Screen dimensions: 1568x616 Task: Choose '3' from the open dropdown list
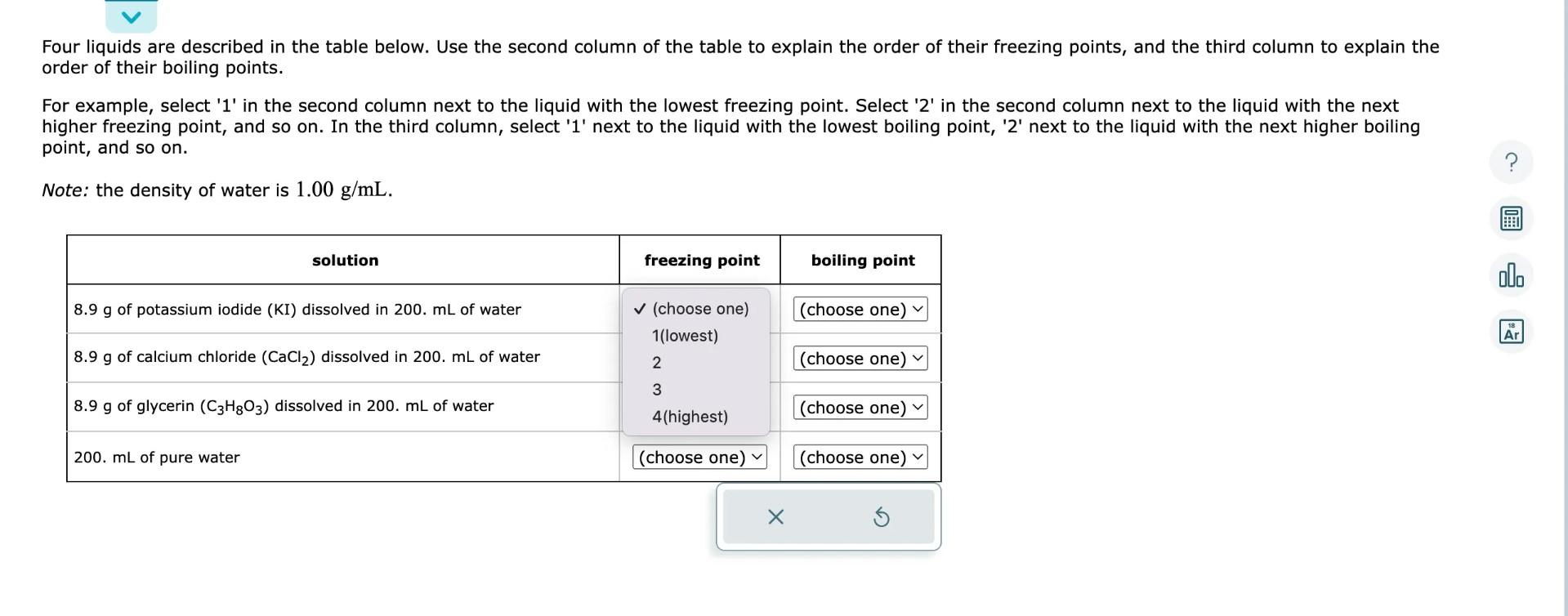coord(656,389)
